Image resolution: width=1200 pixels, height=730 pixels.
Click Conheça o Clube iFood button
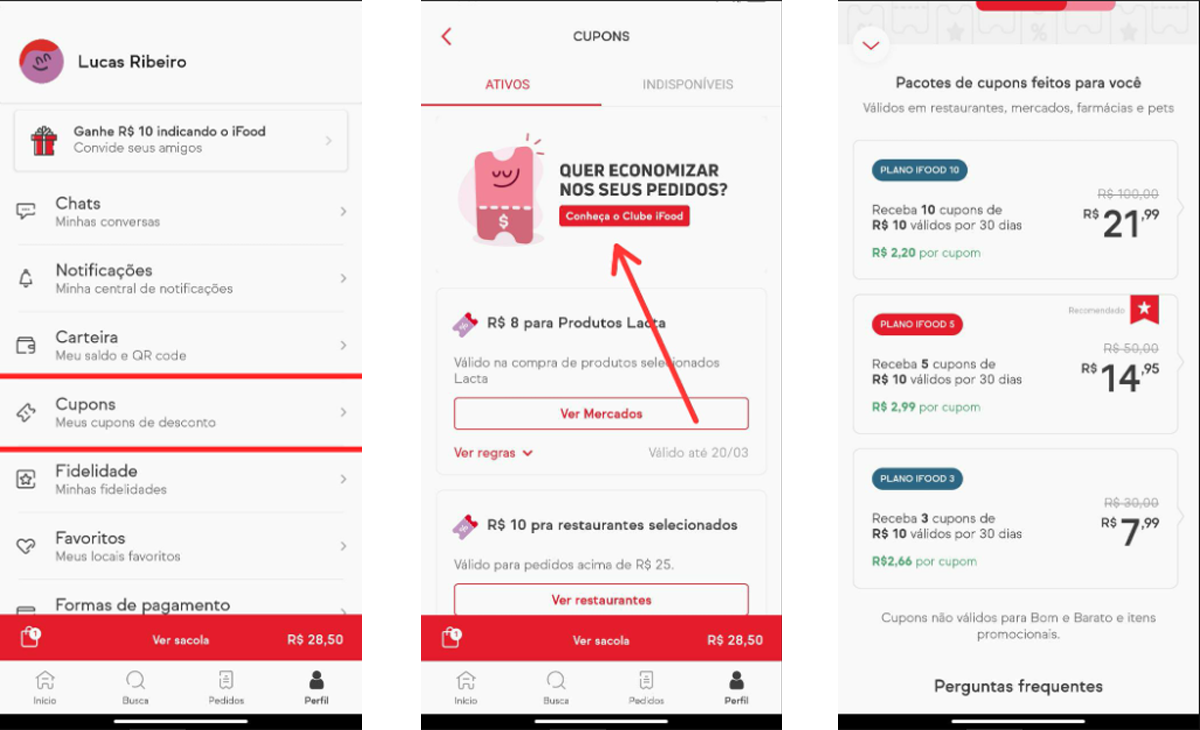624,216
